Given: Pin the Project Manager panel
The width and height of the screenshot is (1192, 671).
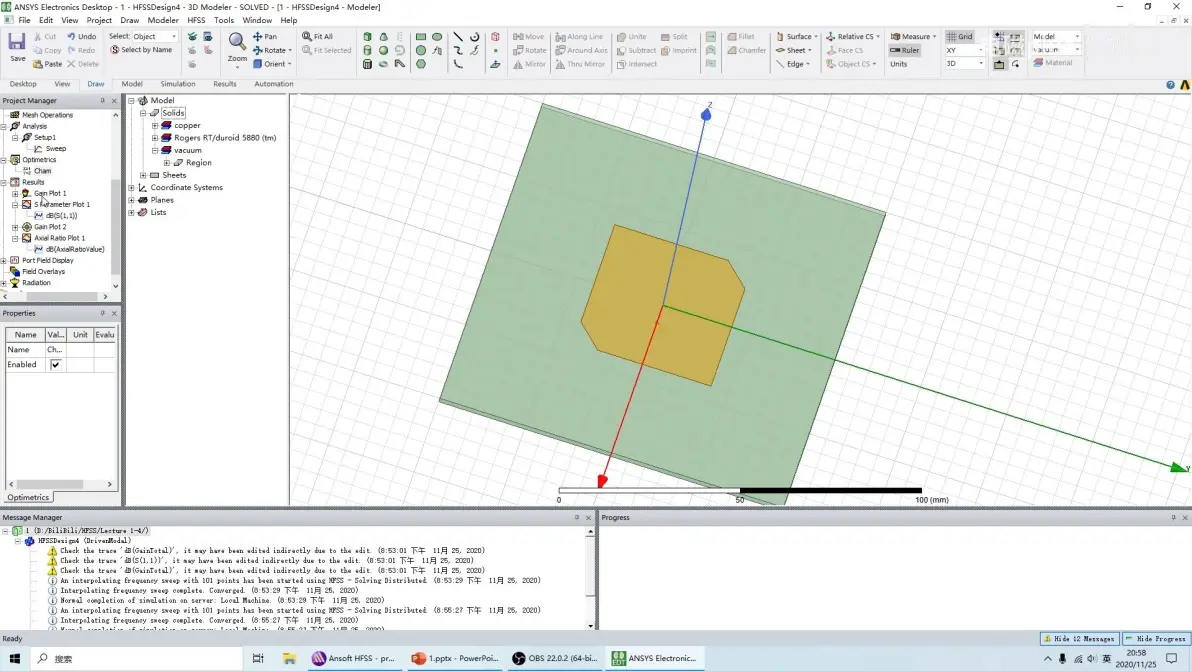Looking at the screenshot, I should click(x=103, y=100).
